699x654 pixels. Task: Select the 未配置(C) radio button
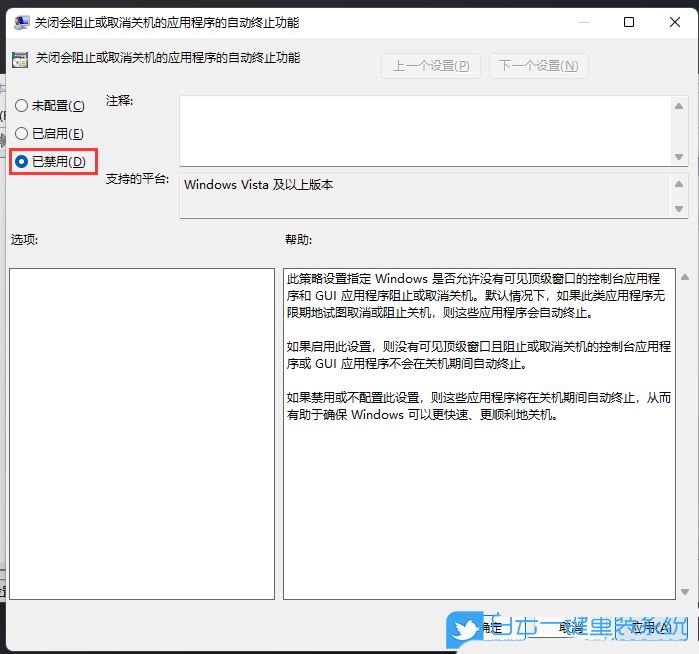click(x=49, y=106)
